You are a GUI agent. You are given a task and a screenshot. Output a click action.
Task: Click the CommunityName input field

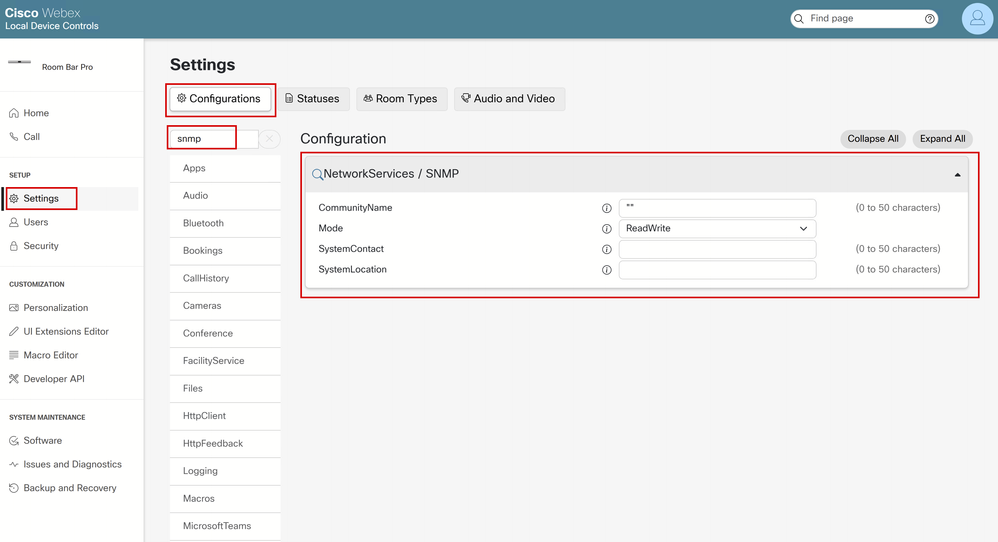[x=717, y=208]
